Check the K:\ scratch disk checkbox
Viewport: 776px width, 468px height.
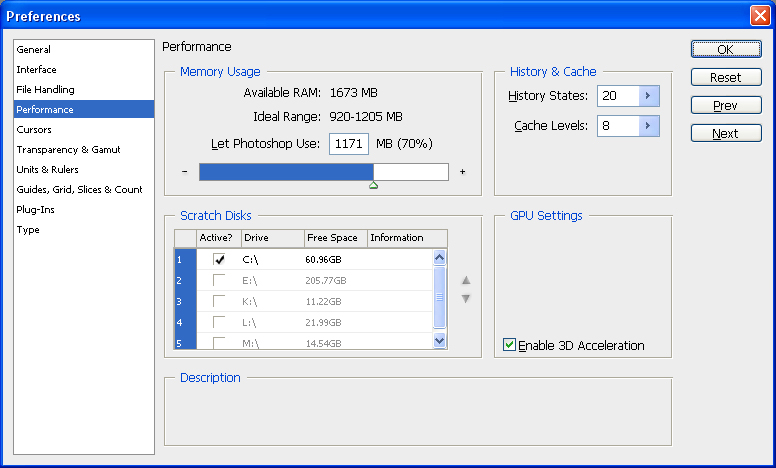[219, 301]
